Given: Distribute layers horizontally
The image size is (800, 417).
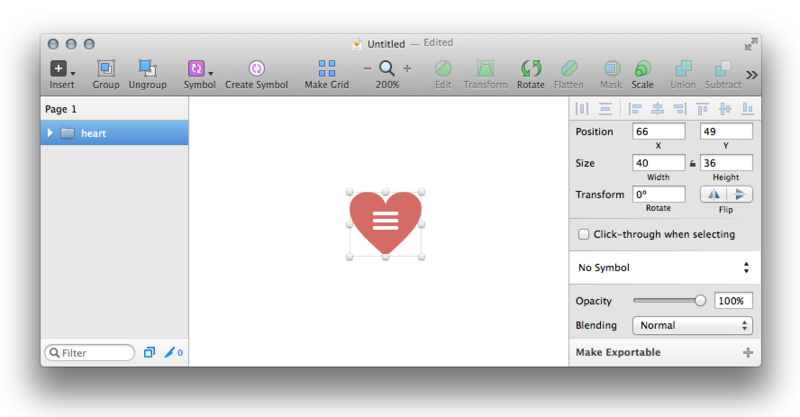Looking at the screenshot, I should coord(582,108).
